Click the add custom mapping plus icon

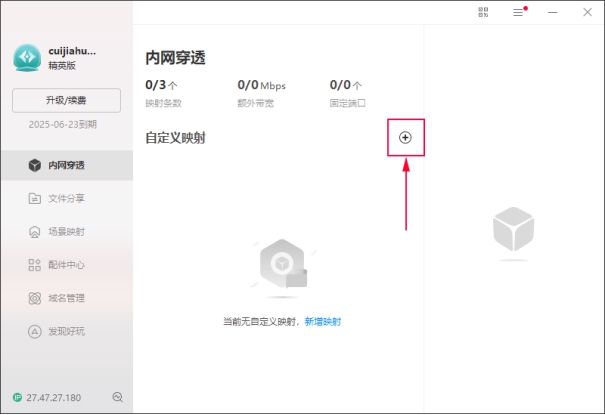405,137
